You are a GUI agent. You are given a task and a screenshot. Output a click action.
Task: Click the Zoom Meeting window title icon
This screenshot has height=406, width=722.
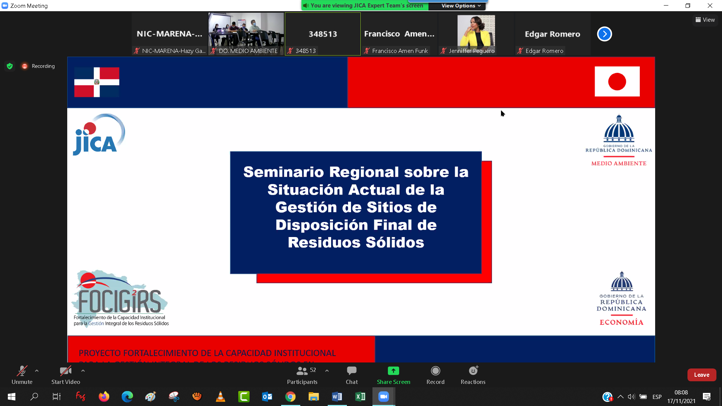[x=5, y=6]
